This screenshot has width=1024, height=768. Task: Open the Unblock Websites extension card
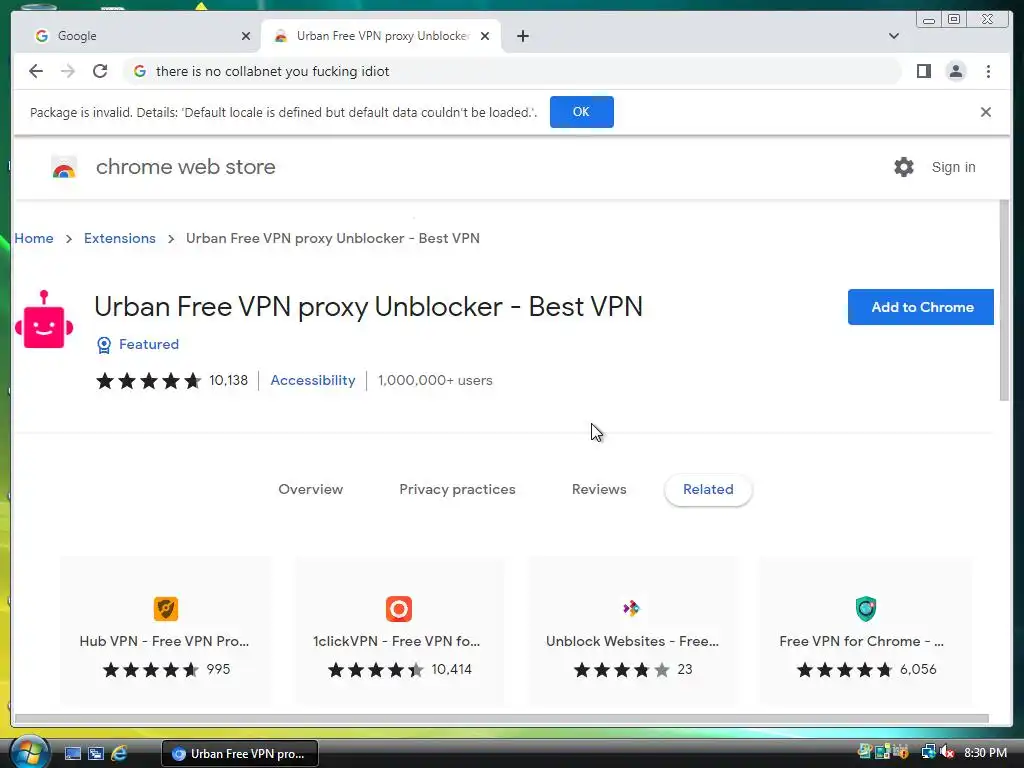633,631
